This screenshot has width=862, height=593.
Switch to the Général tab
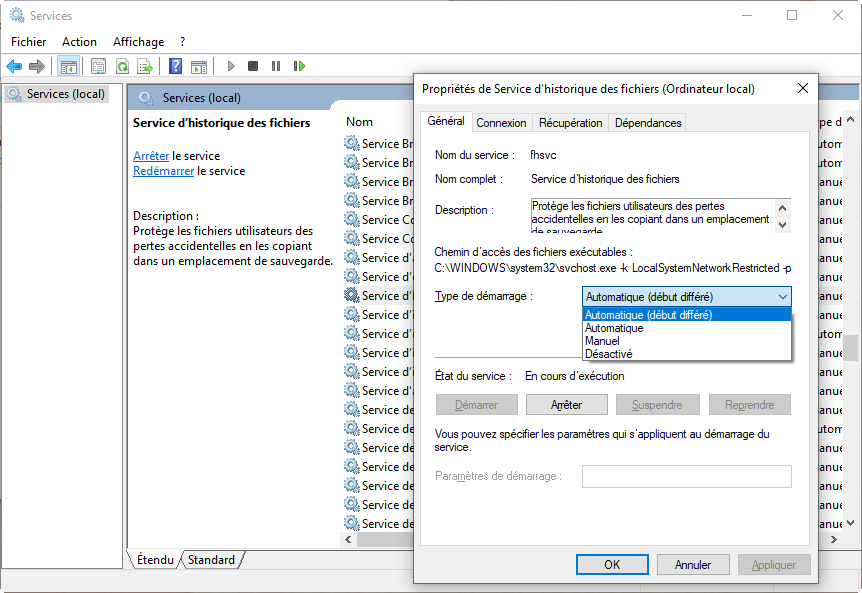coord(446,121)
